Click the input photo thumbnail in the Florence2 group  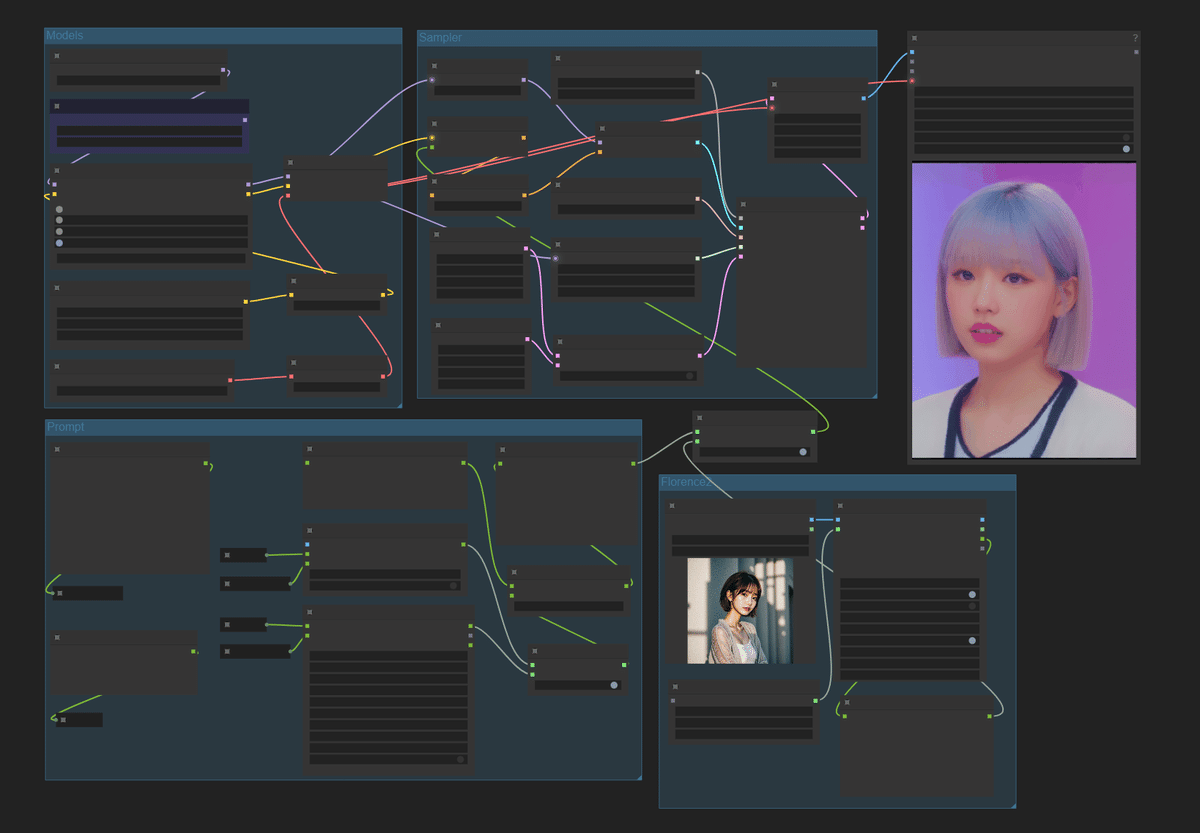click(740, 610)
